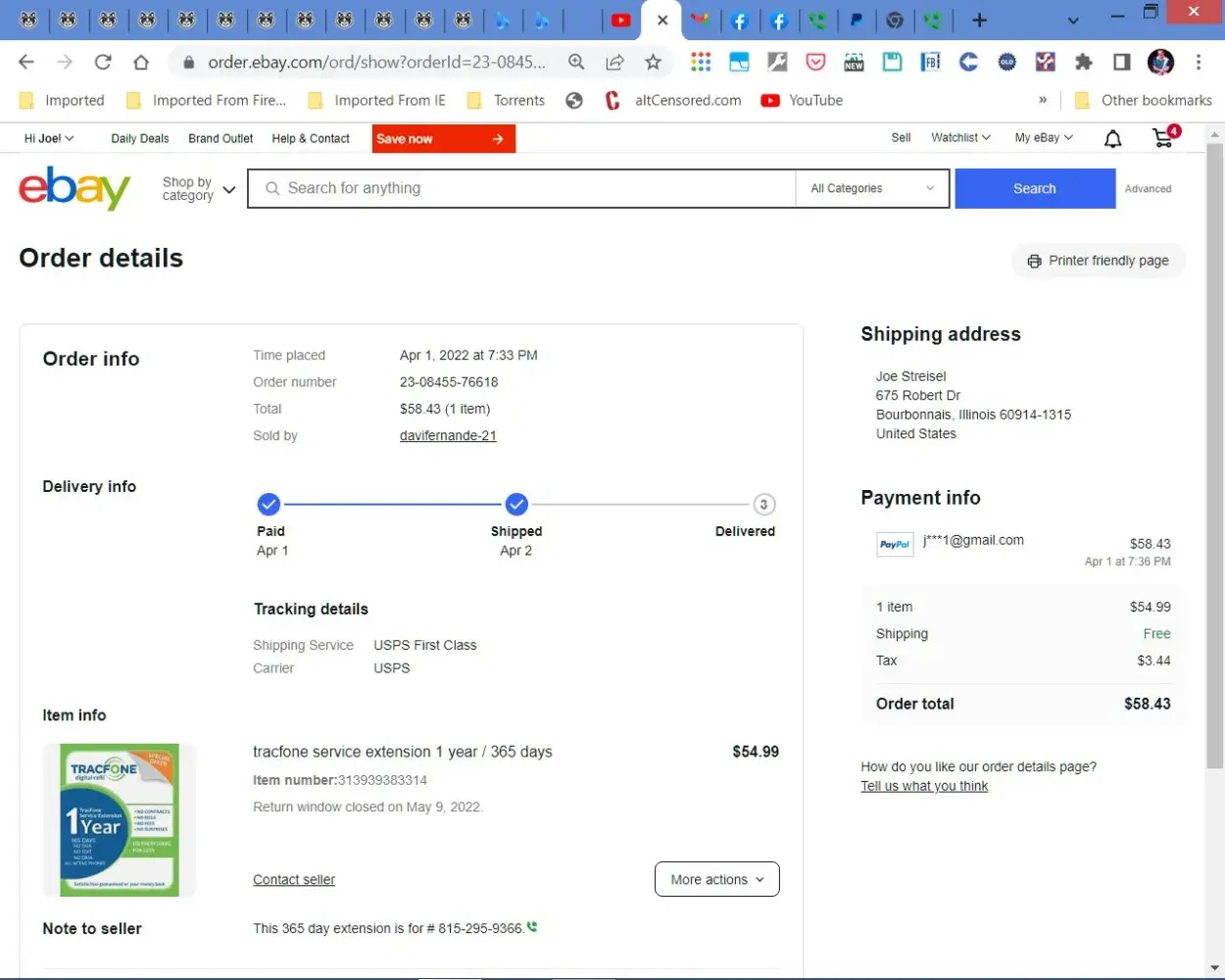
Task: Click the notifications bell icon
Action: point(1112,139)
